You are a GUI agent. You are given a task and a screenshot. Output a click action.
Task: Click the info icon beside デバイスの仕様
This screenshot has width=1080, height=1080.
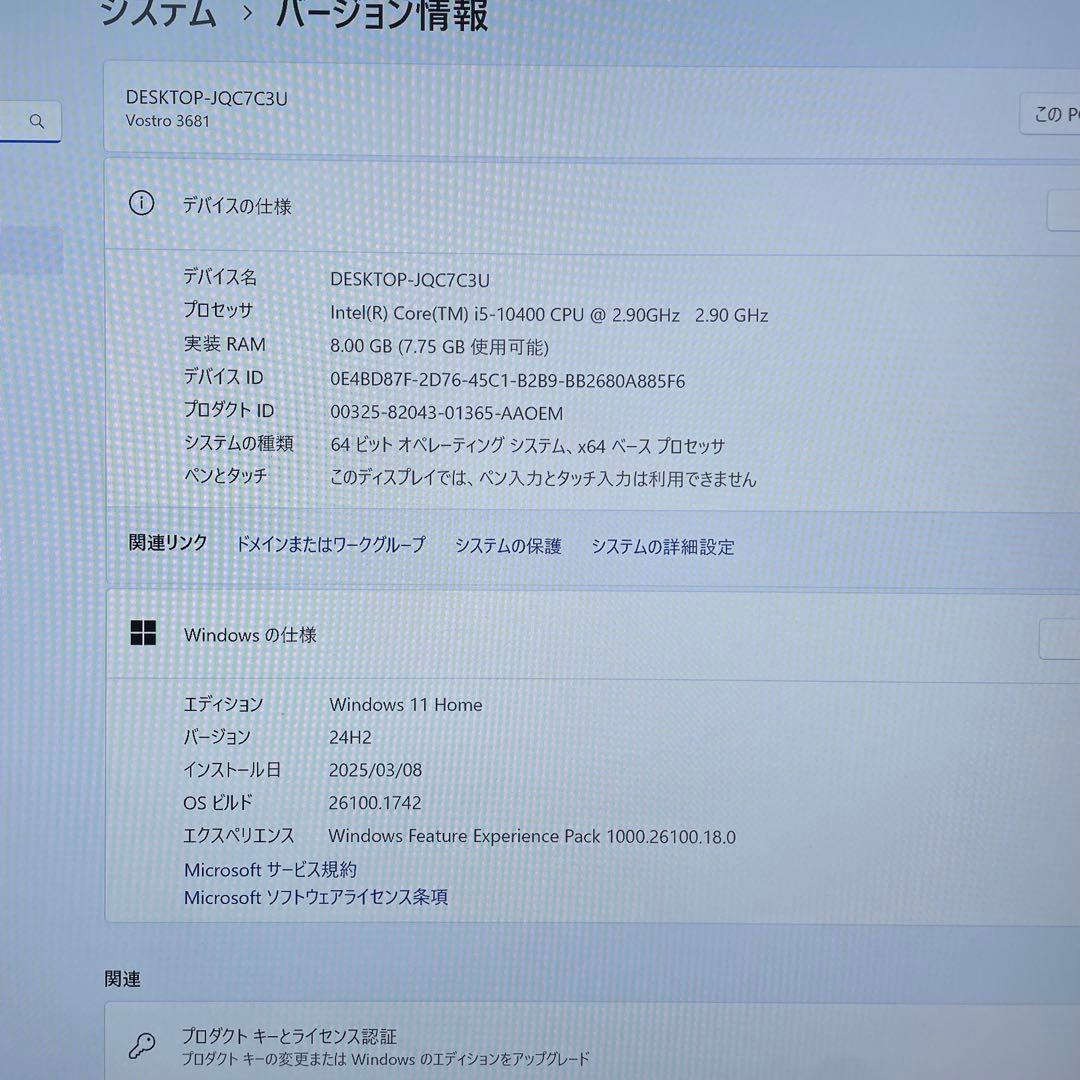pyautogui.click(x=143, y=203)
